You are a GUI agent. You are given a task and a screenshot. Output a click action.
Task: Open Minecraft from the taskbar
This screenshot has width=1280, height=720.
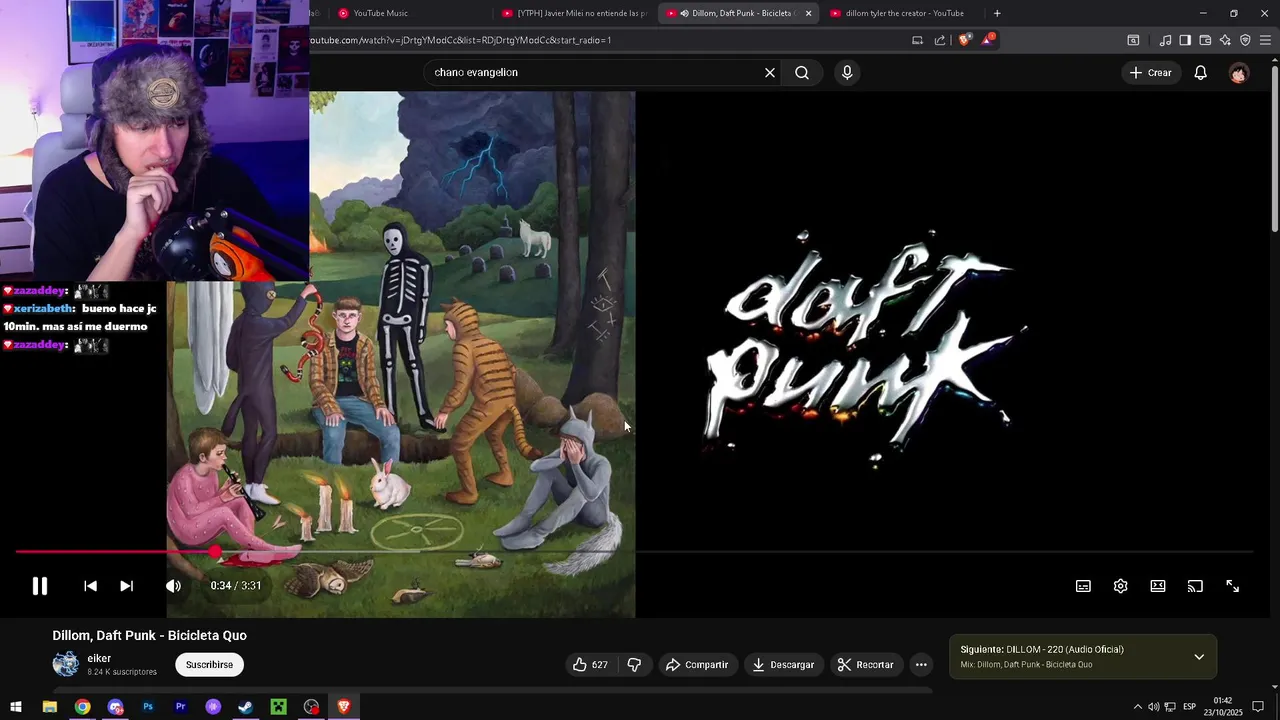[x=278, y=707]
